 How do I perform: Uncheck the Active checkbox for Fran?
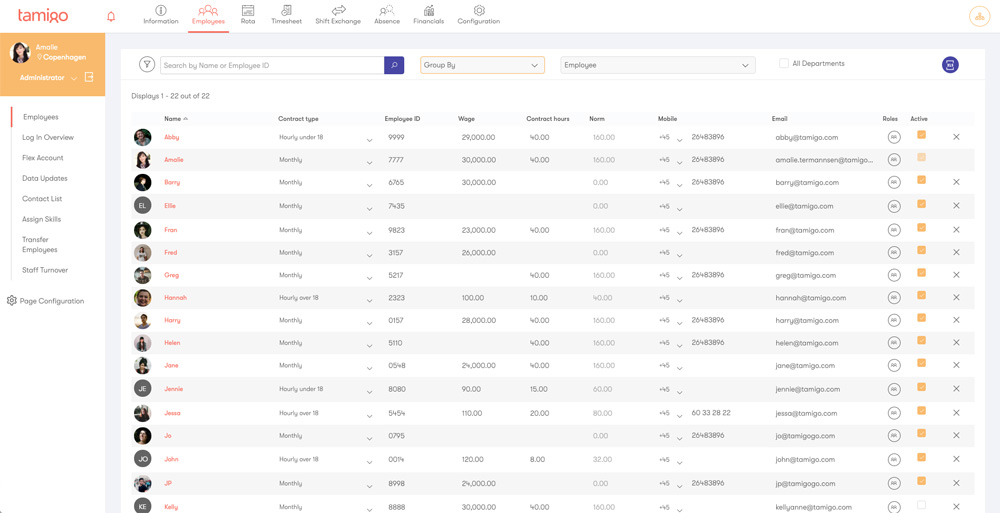click(x=921, y=229)
